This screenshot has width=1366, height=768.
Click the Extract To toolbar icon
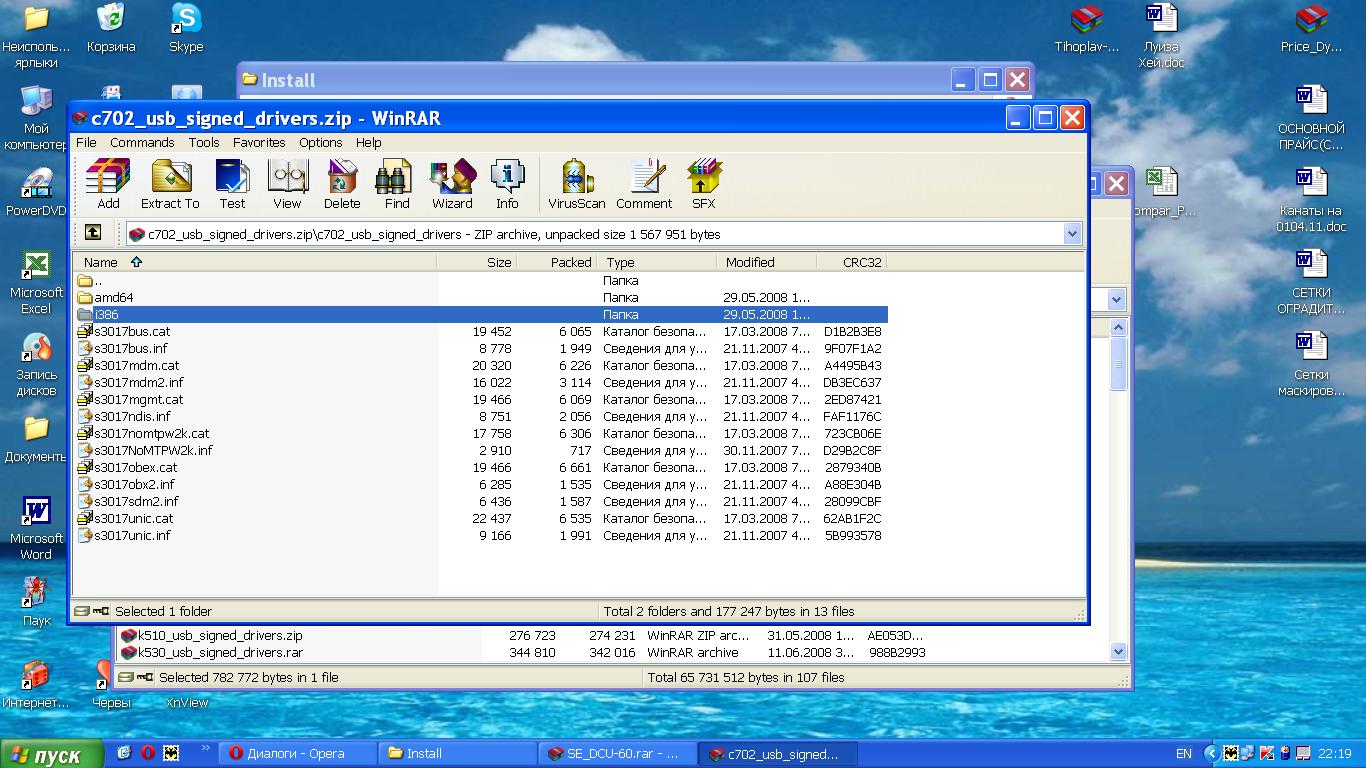170,184
